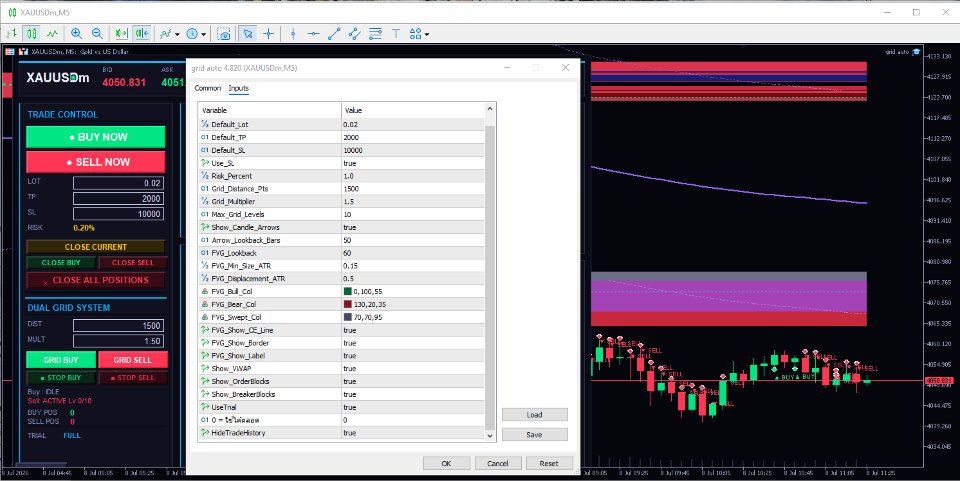Viewport: 960px width, 481px height.
Task: Click the TP input field showing 2000
Action: [118, 198]
